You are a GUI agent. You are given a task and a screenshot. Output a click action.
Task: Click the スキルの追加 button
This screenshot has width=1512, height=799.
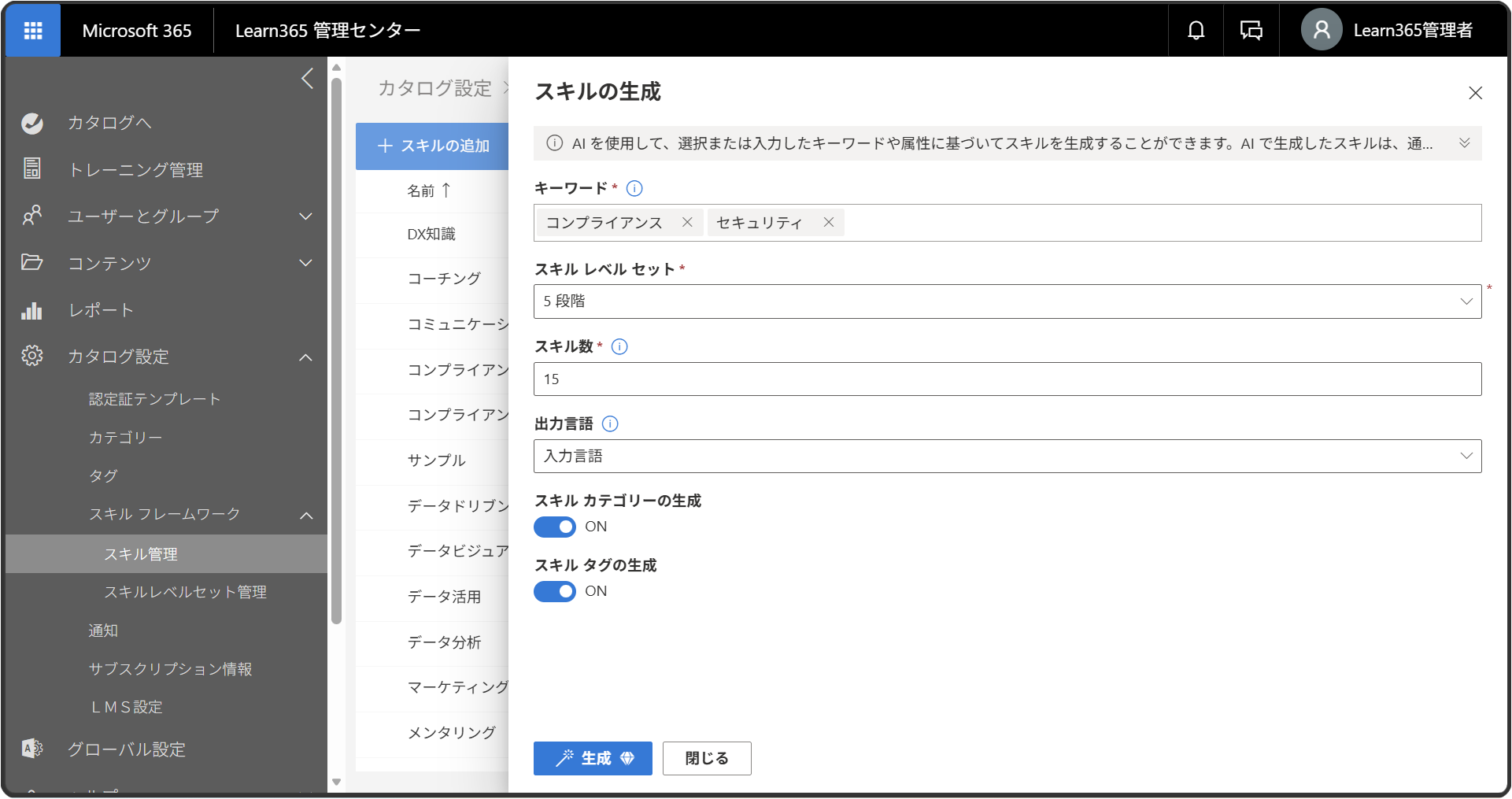[433, 146]
